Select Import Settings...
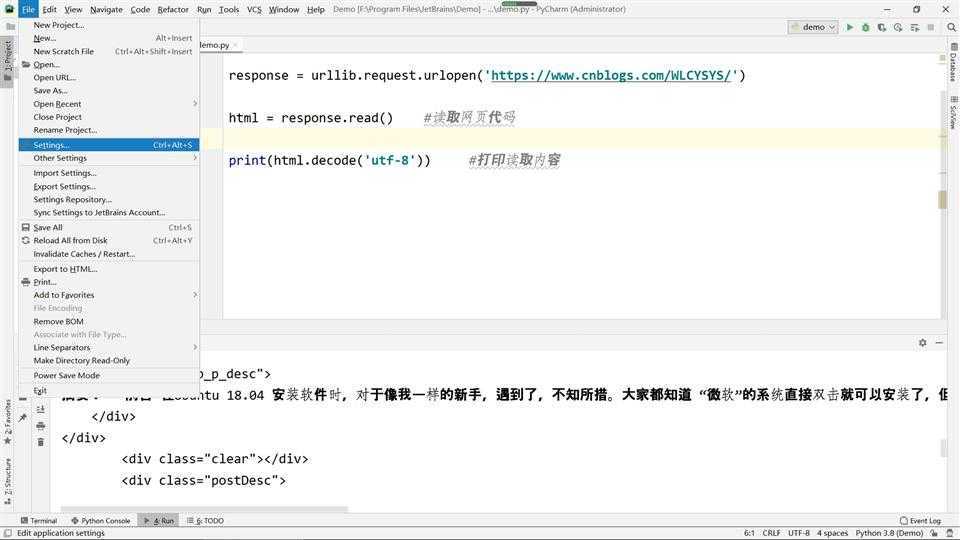960x540 pixels. 109,173
